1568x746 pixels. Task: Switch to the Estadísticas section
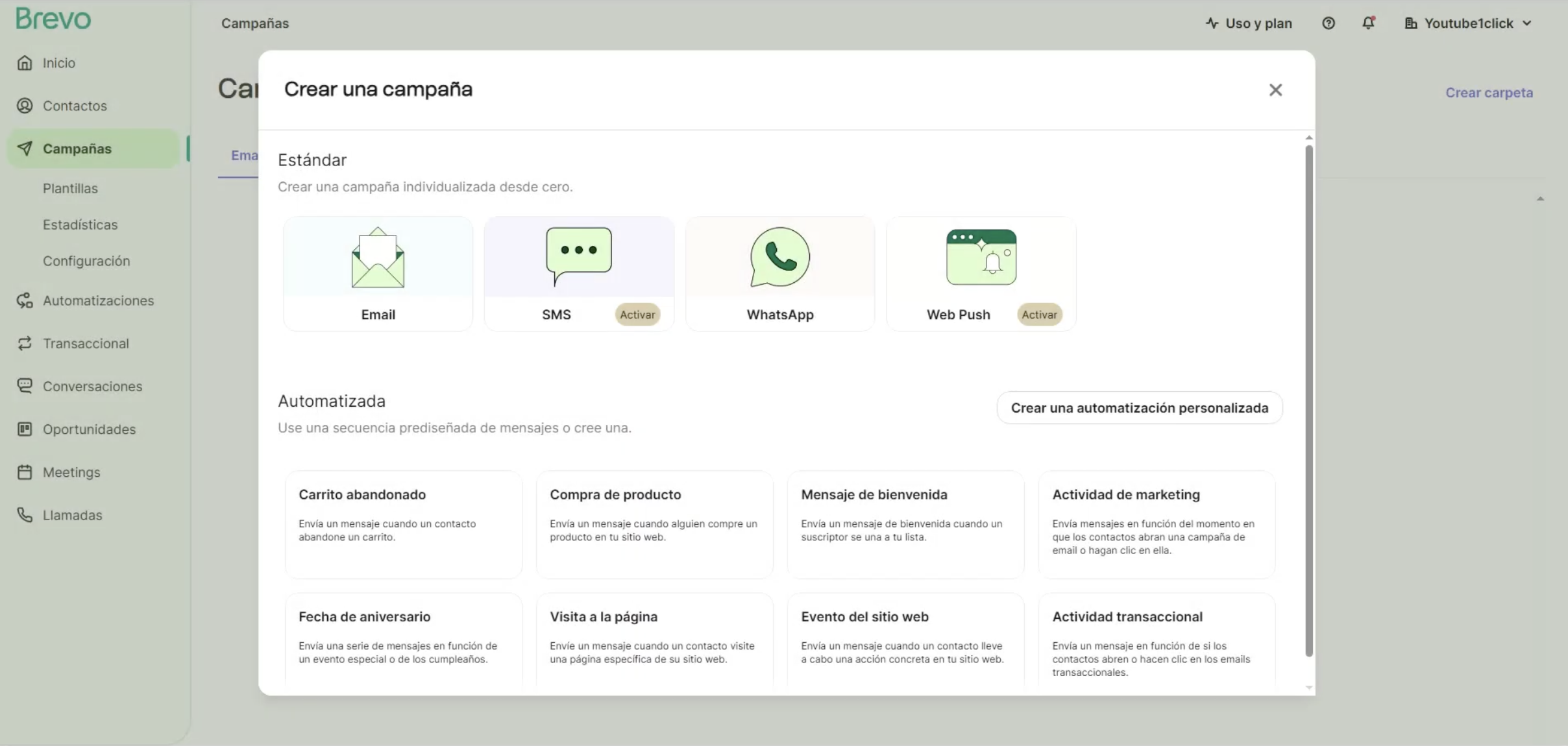[x=80, y=224]
